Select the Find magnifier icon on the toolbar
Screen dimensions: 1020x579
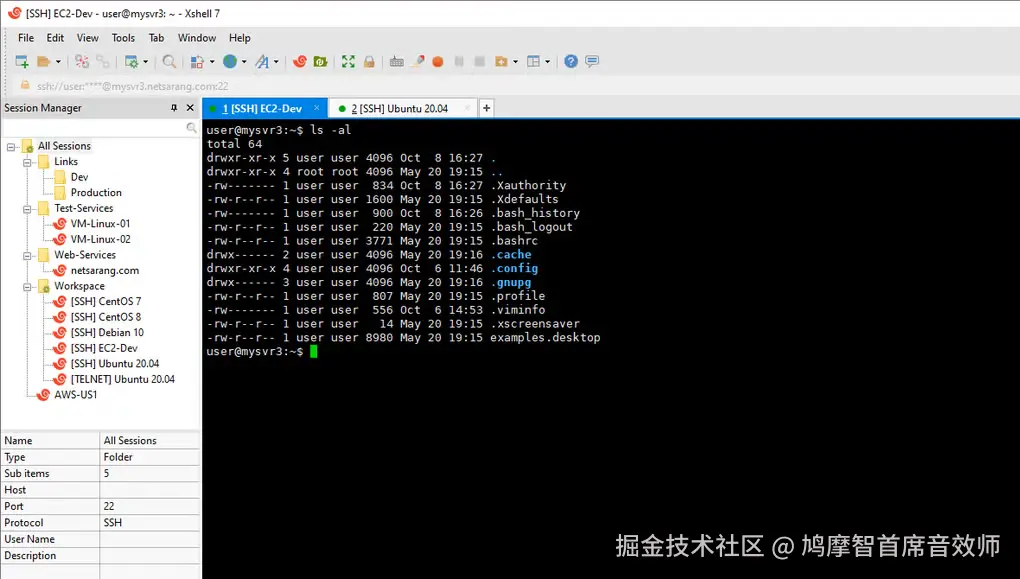point(170,61)
